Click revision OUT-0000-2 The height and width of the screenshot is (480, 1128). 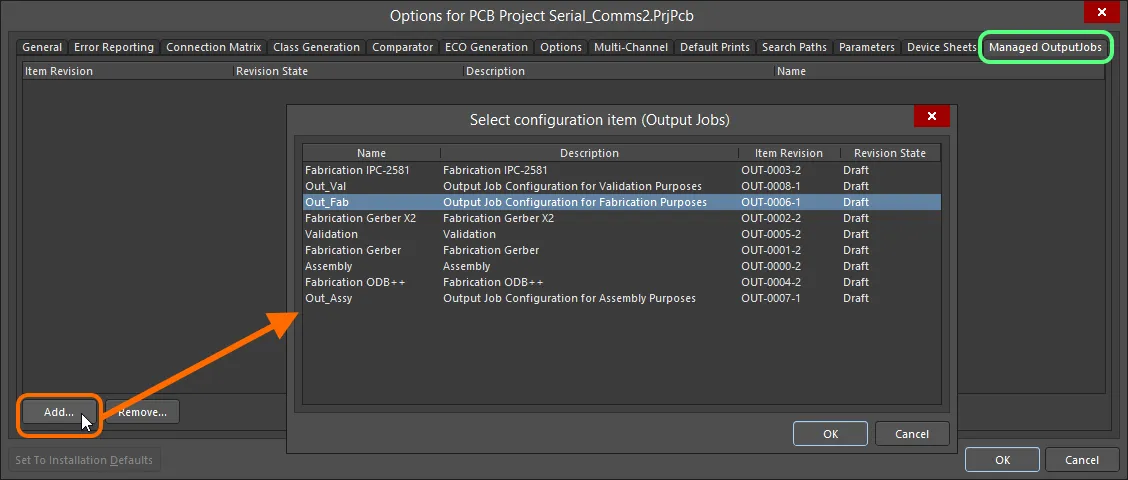coord(770,266)
